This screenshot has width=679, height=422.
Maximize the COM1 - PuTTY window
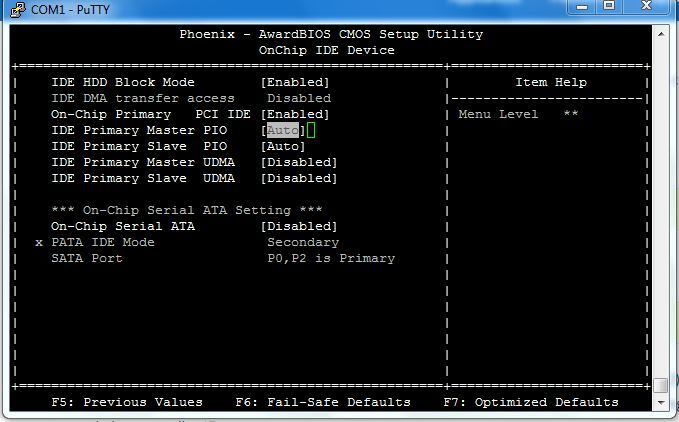click(x=610, y=6)
